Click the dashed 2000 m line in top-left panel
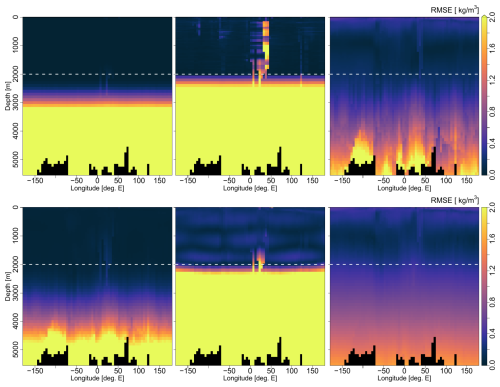Screen dimensions: 500x387 point(97,74)
